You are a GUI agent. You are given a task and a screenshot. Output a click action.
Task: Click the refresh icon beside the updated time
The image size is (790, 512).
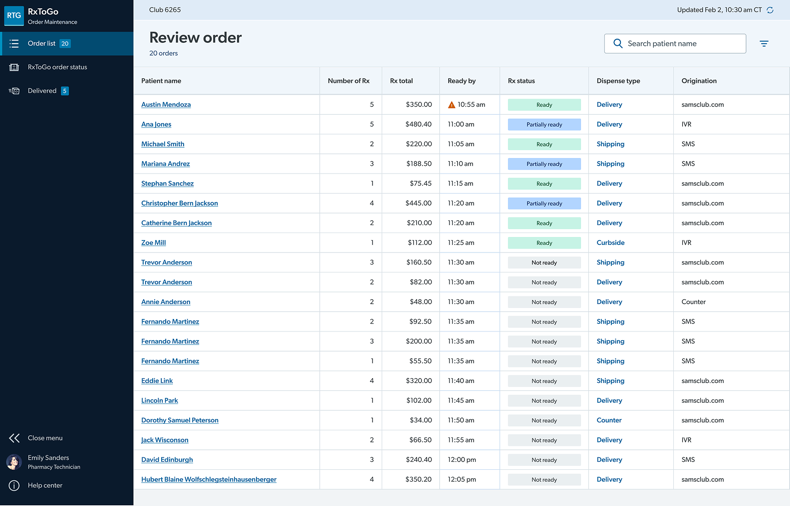(770, 10)
